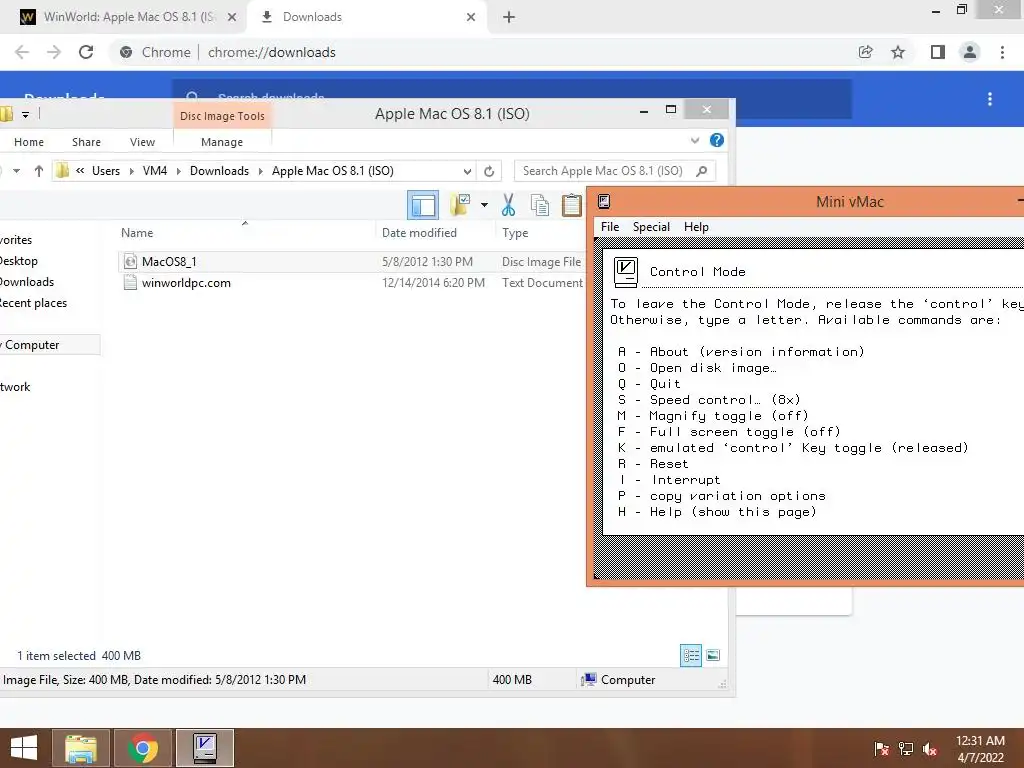This screenshot has height=768, width=1024.
Task: Click the taskbar clock
Action: point(980,748)
